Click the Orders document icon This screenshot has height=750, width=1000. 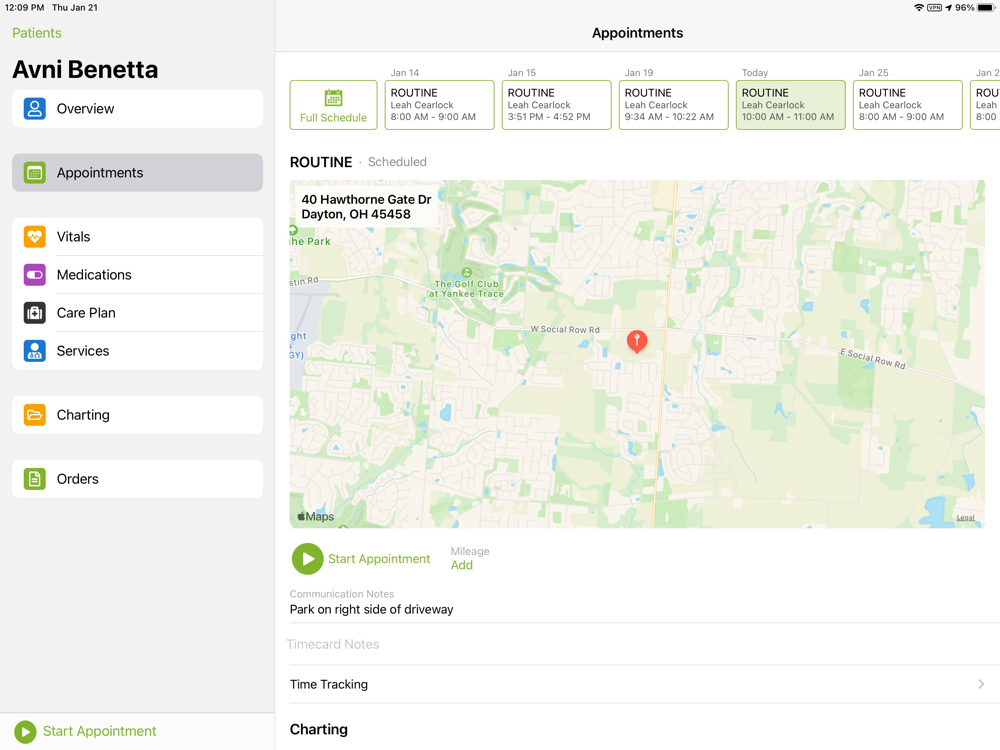click(x=34, y=479)
